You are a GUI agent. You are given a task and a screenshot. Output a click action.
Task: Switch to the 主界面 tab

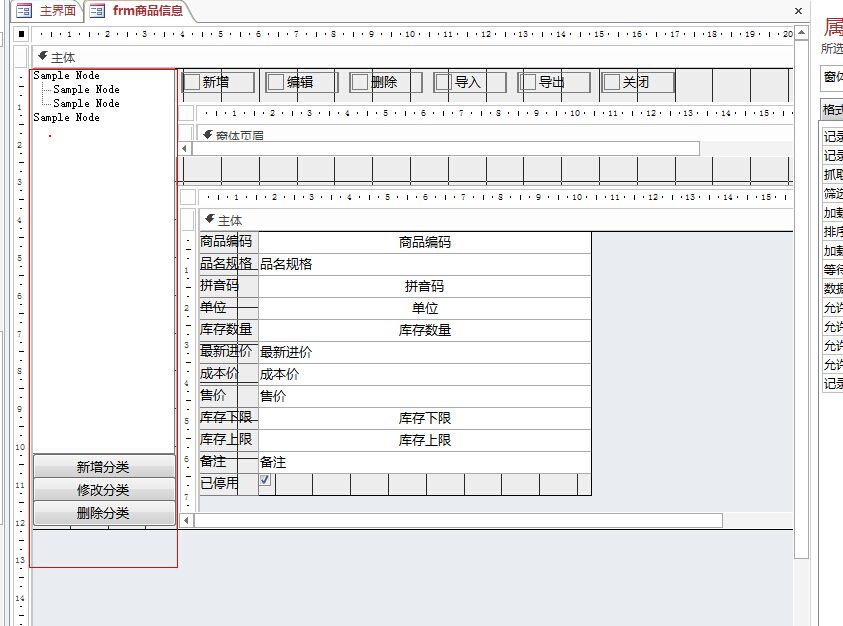pos(57,11)
